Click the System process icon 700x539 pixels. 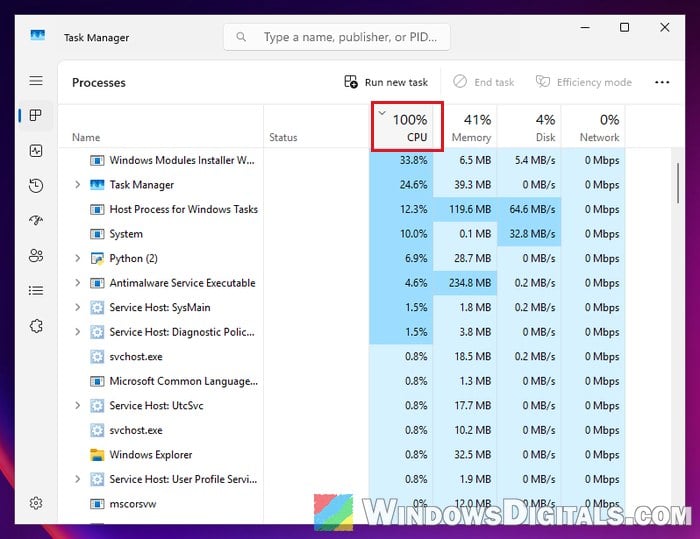coord(97,234)
